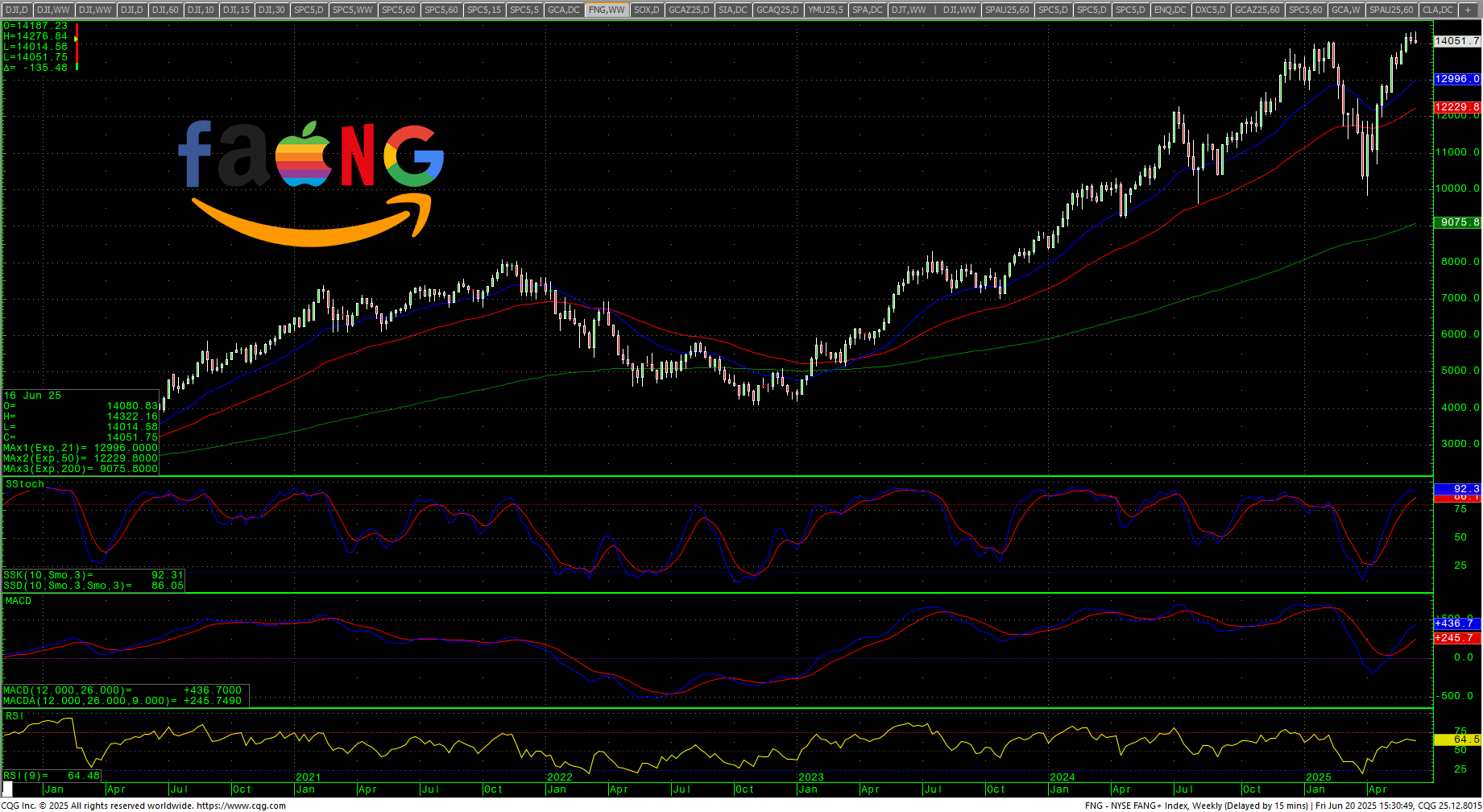Click the 2024 year label on time axis
Screen dimensions: 1483x812
coord(1063,777)
